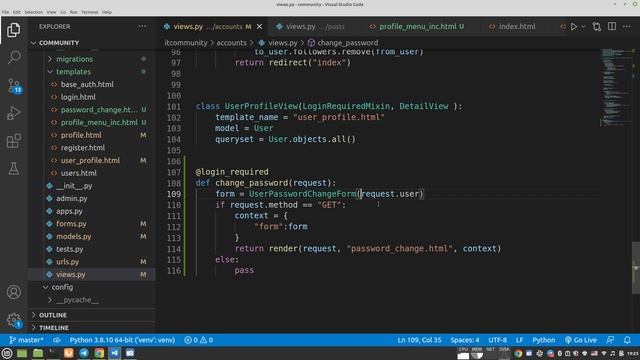640x360 pixels.
Task: Open models.py file
Action: point(92,236)
